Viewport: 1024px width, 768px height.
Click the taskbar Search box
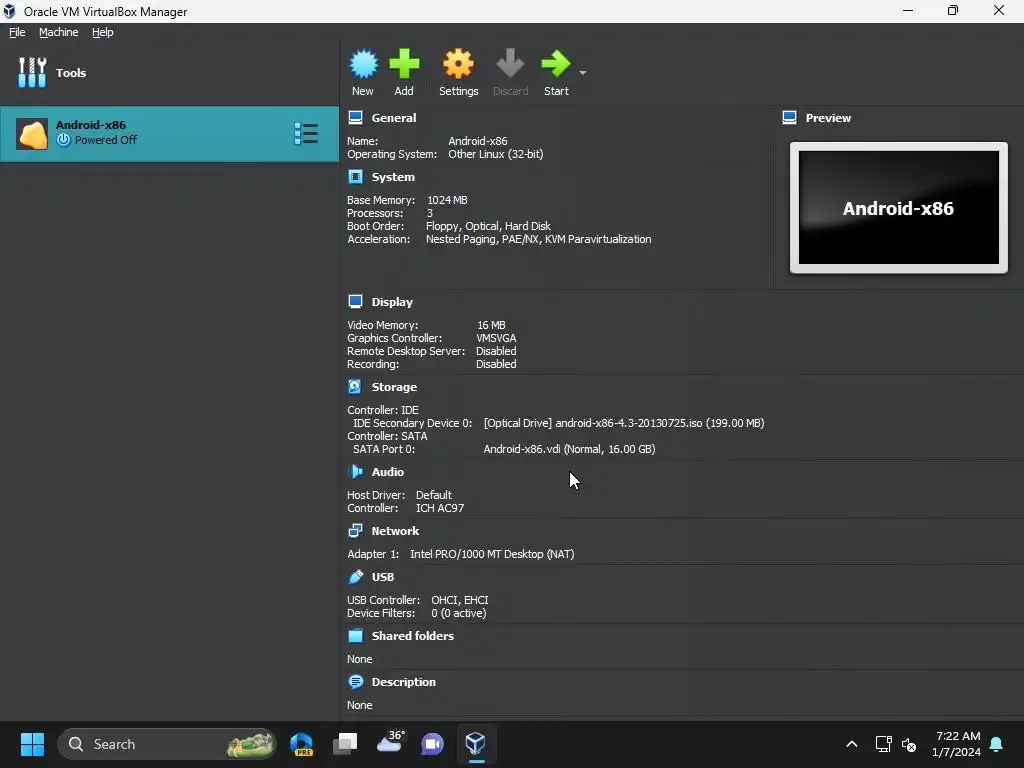pos(167,744)
